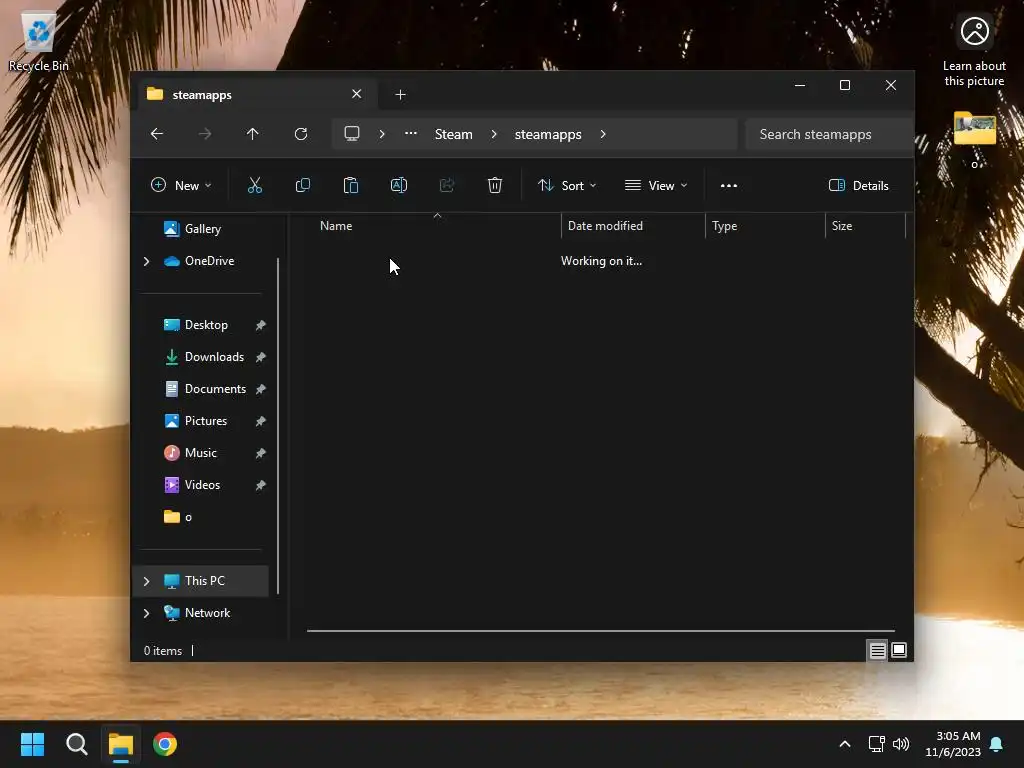Select the steamapps tab
The height and width of the screenshot is (768, 1024).
click(x=255, y=95)
